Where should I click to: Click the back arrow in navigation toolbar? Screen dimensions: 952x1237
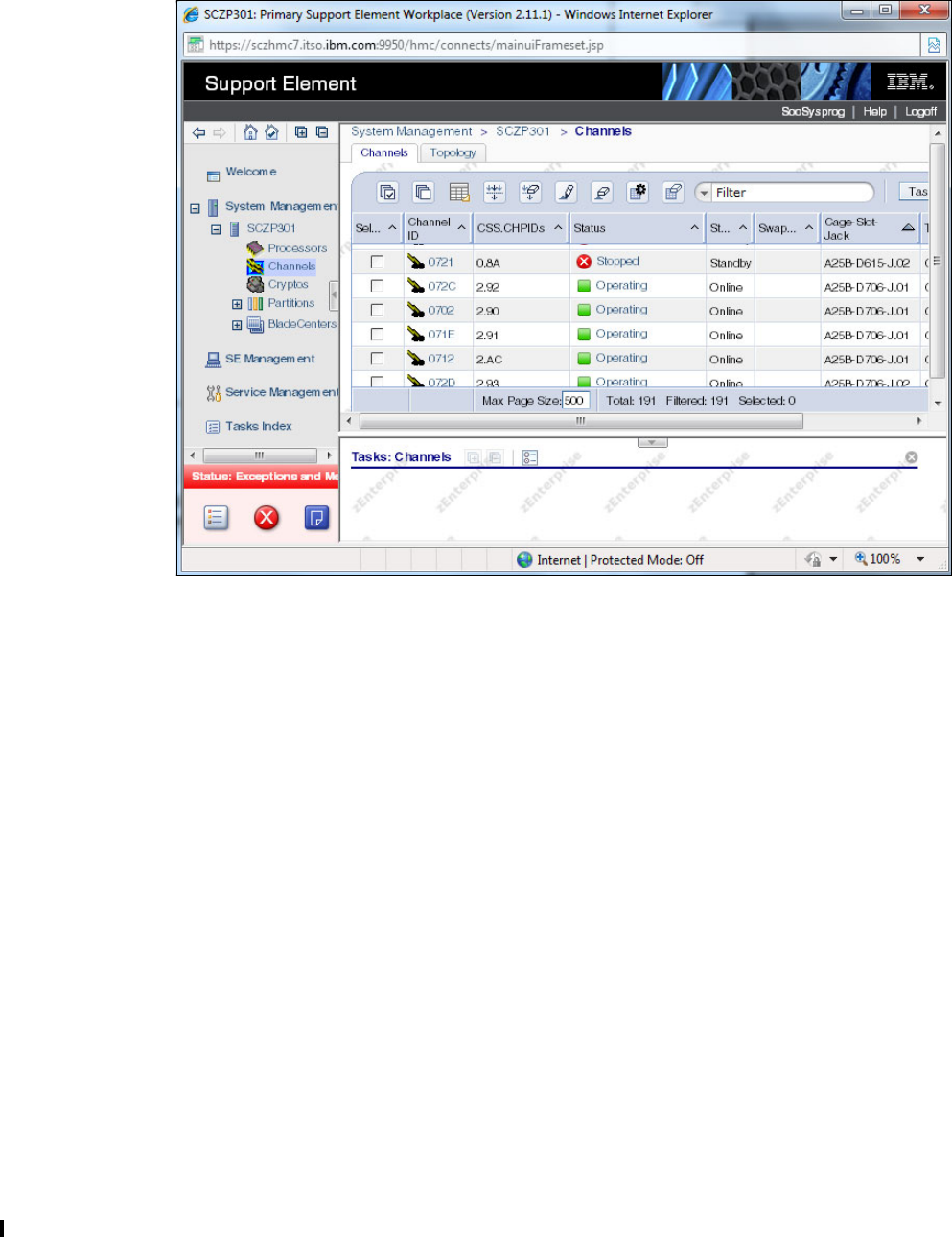pos(199,132)
